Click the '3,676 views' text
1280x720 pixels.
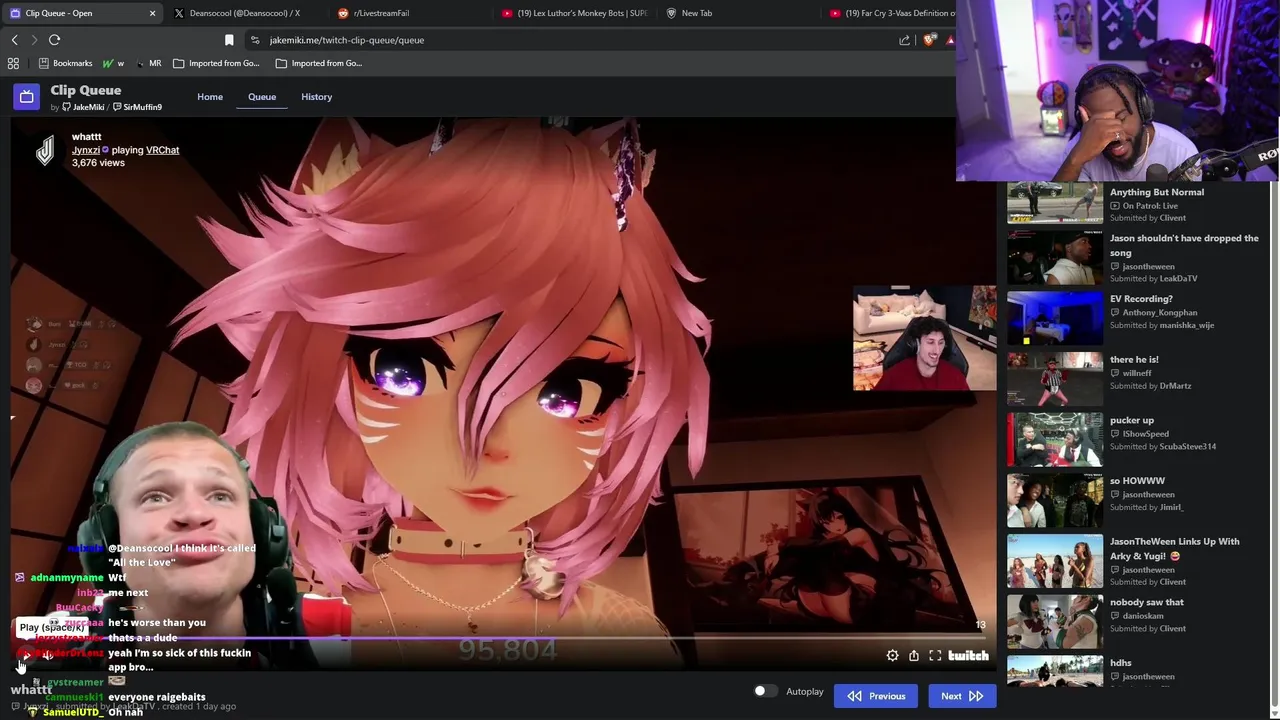(x=98, y=163)
